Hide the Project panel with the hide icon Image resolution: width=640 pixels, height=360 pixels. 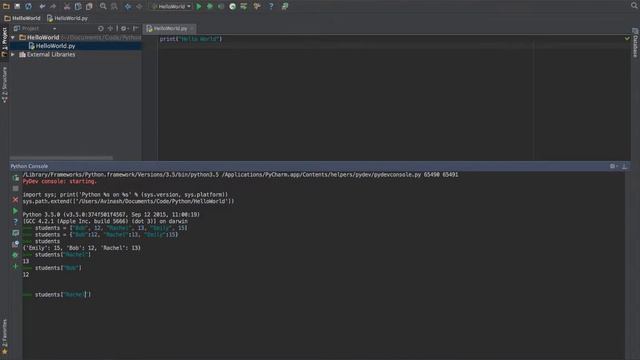pos(136,29)
